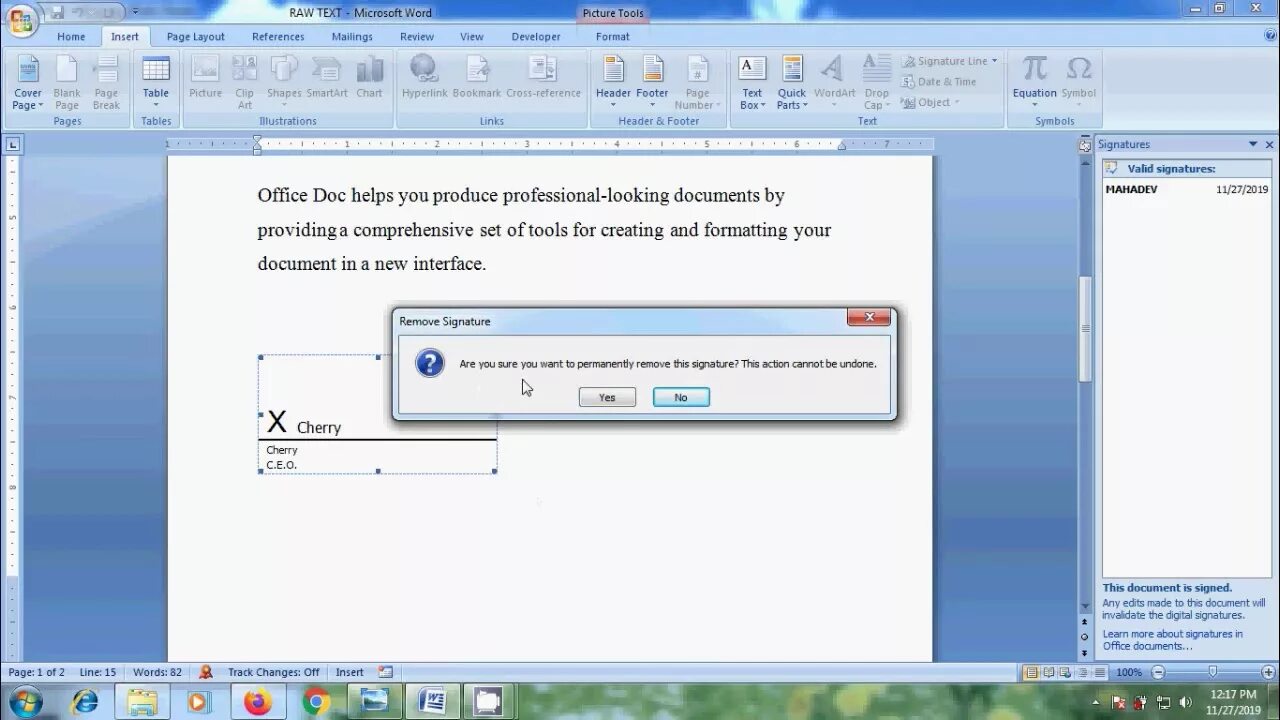Open the Table insert dropdown

[156, 83]
